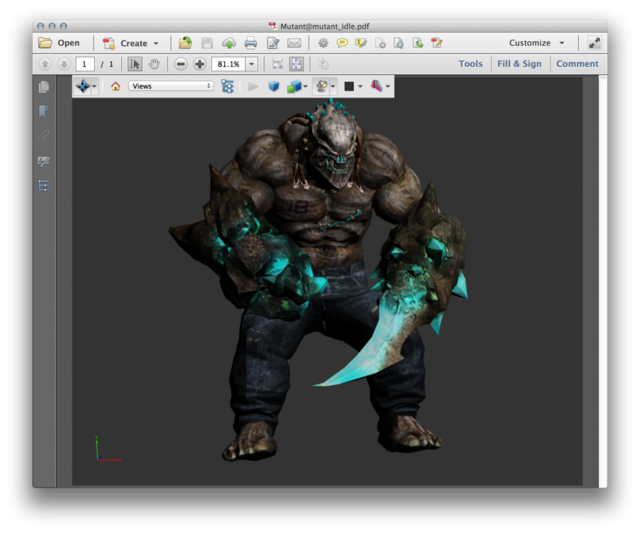Click the extra lighting lamp icon
Screen dimensions: 640x533
click(322, 86)
